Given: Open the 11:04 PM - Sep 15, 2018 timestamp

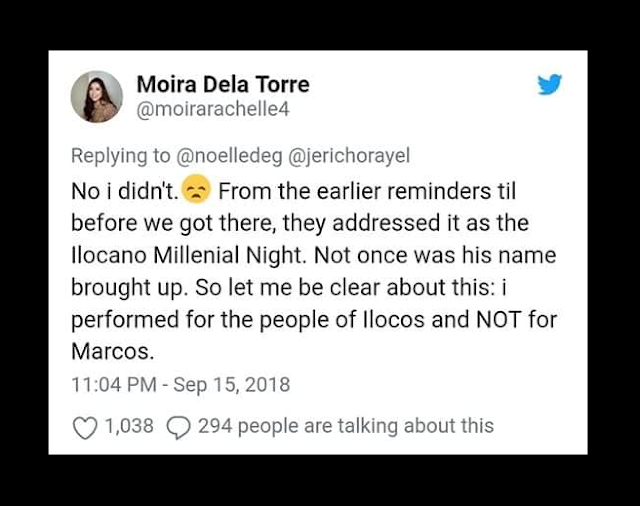Looking at the screenshot, I should tap(180, 384).
